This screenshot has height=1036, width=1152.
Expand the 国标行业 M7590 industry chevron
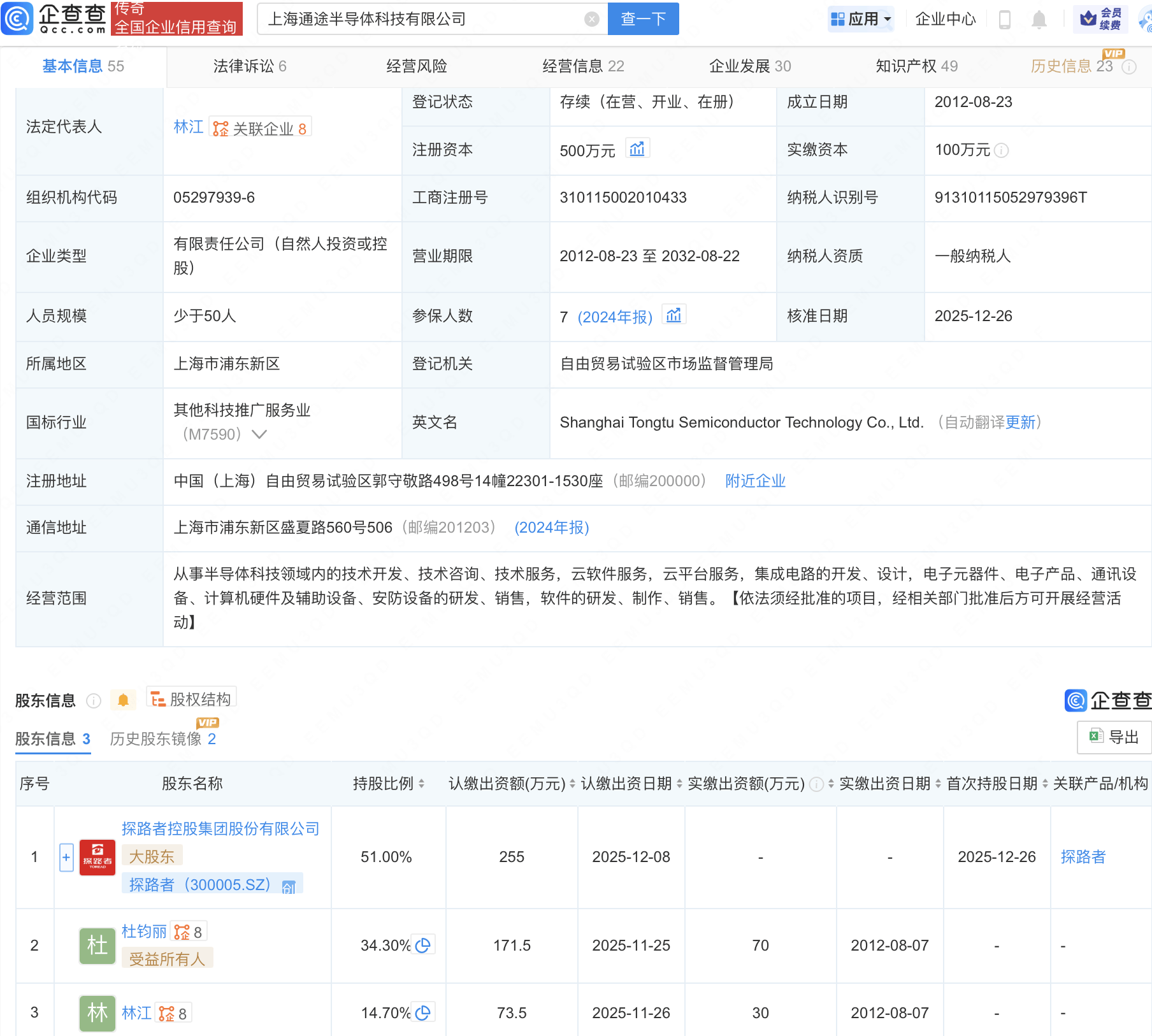click(259, 434)
